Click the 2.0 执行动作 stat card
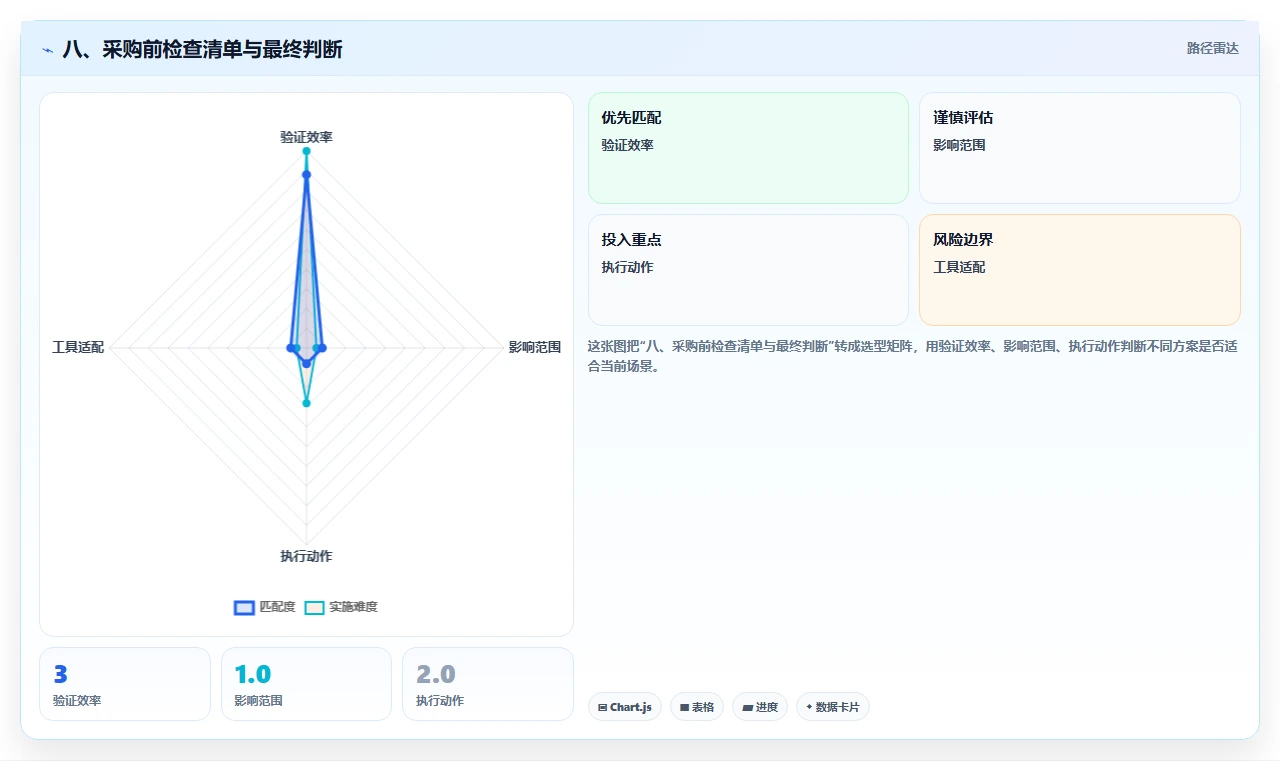 [x=488, y=684]
